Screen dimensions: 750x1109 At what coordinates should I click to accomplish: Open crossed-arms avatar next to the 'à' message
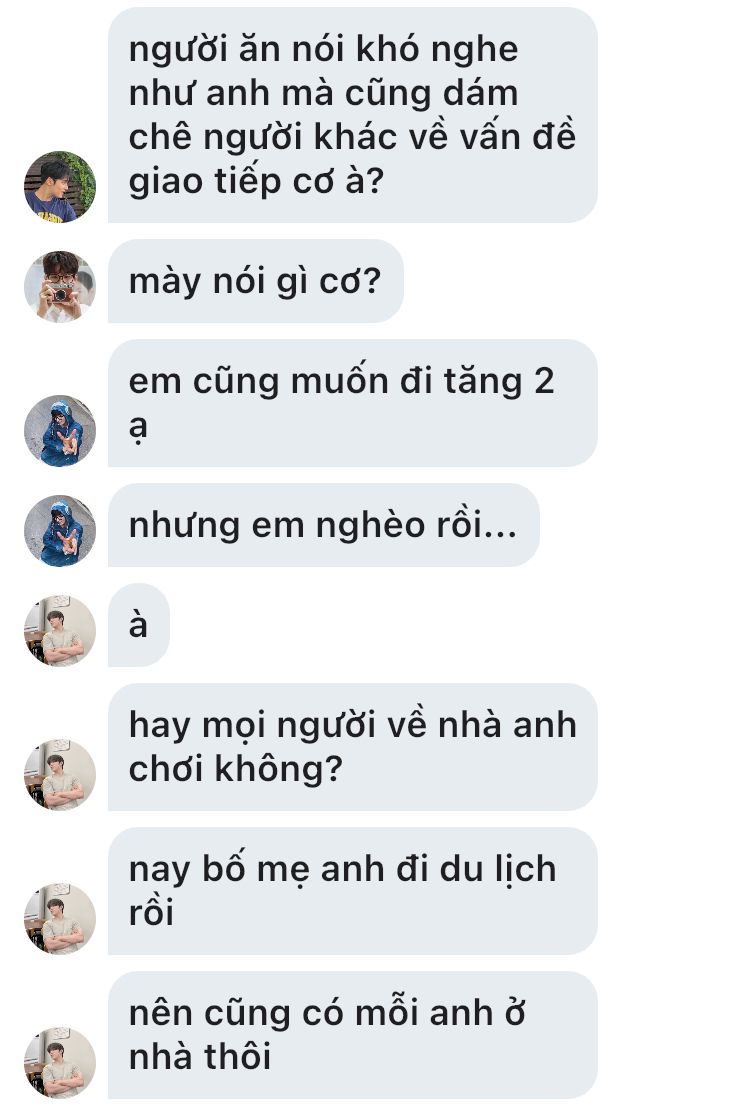click(60, 630)
